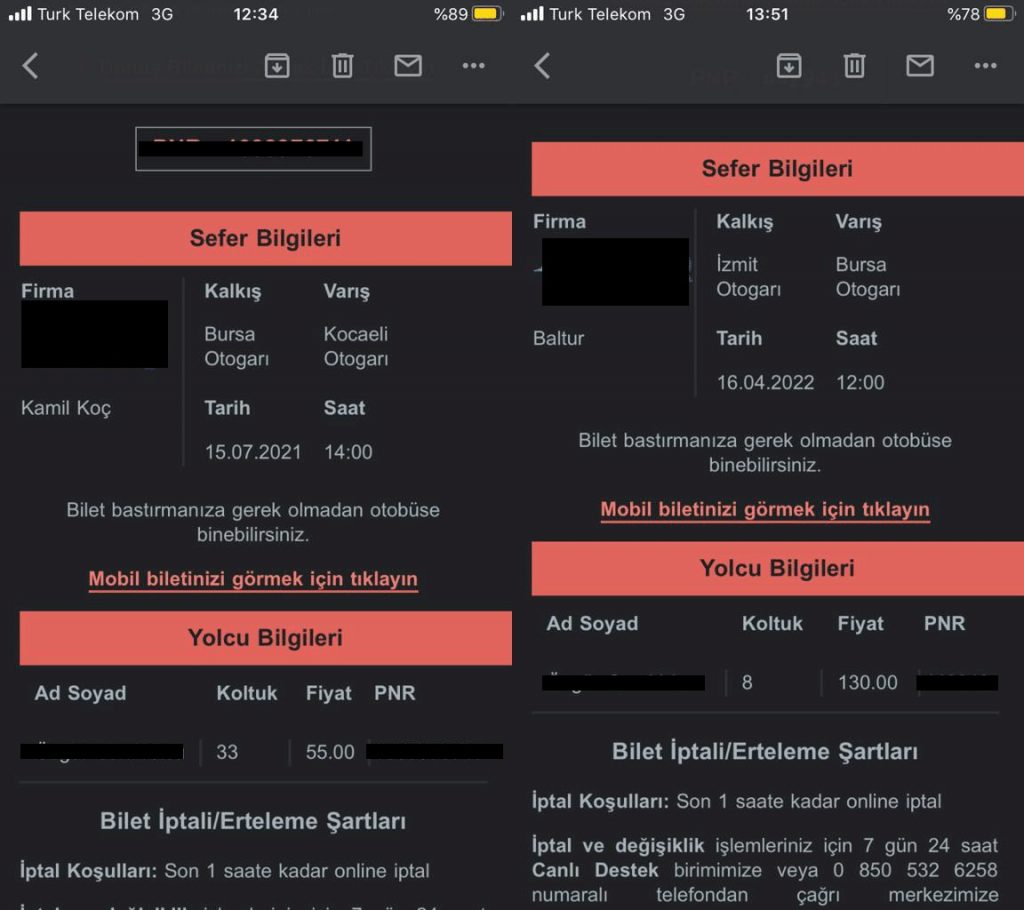Tap the redacted company logo above Baltur
1024x910 pixels.
coord(615,272)
